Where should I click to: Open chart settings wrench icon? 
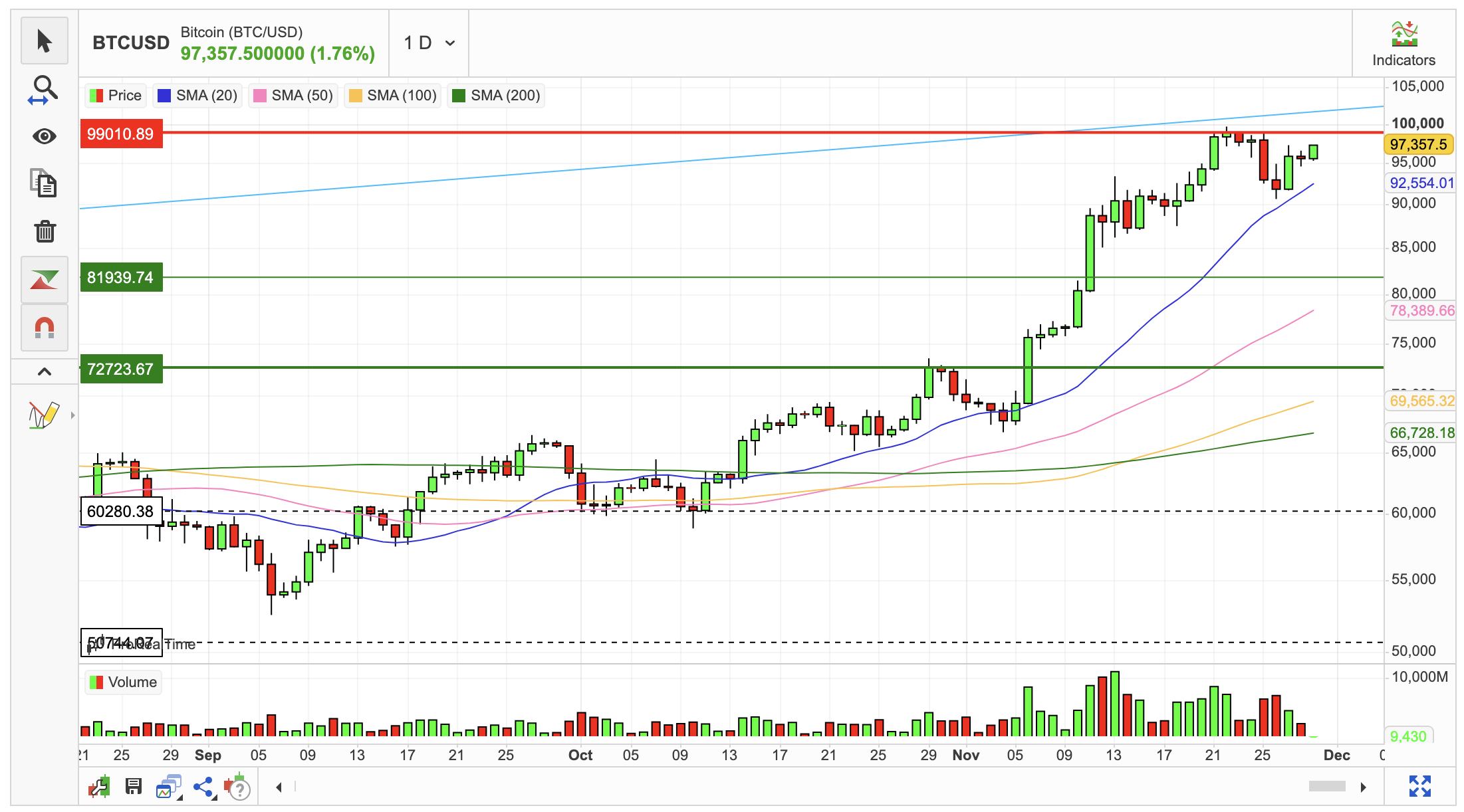pos(99,787)
